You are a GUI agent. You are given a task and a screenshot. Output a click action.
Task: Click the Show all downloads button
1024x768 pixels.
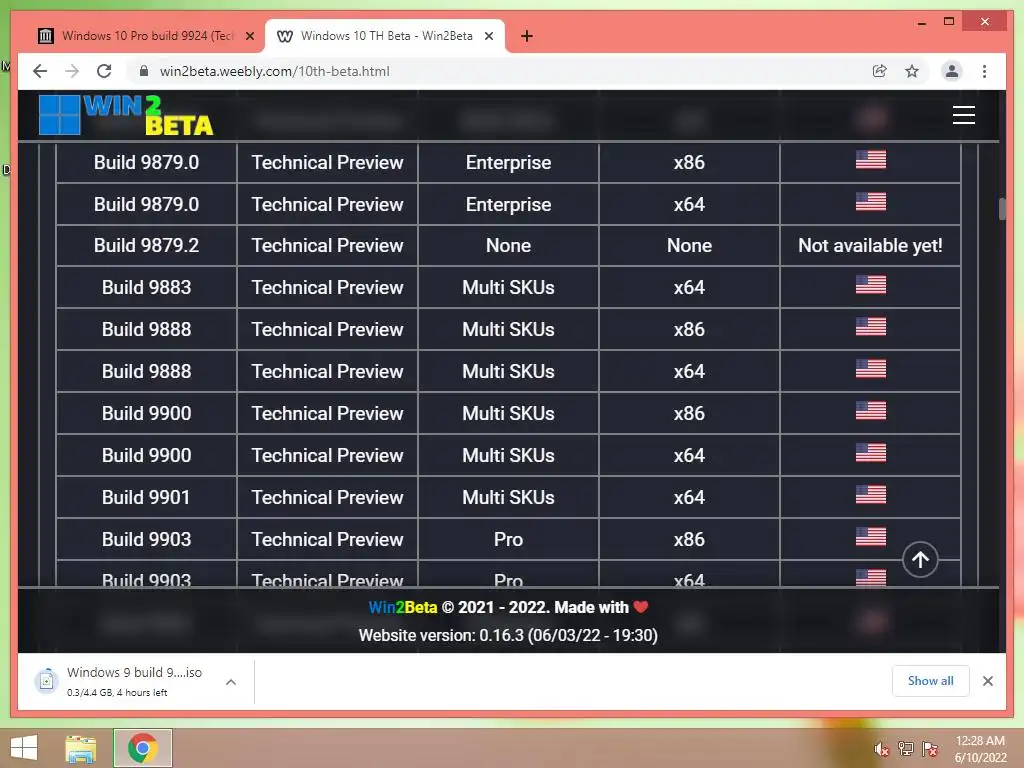930,681
